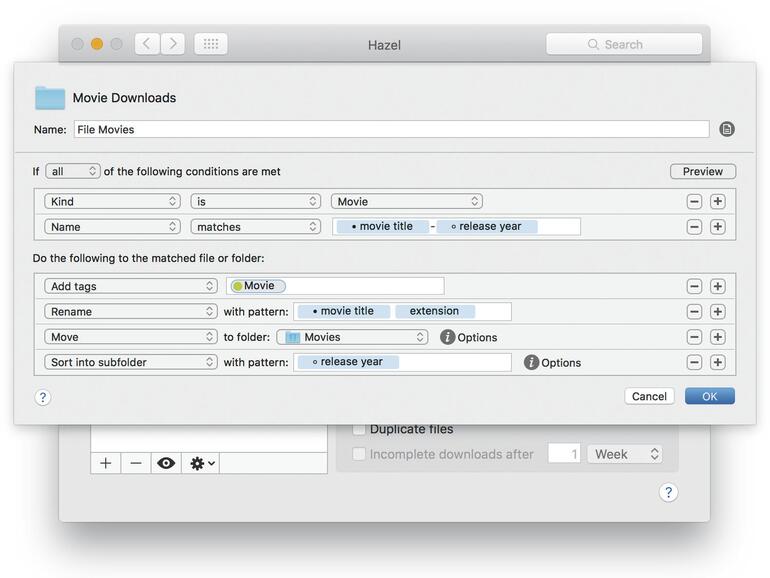
Task: Remove the Move action row
Action: [x=694, y=337]
